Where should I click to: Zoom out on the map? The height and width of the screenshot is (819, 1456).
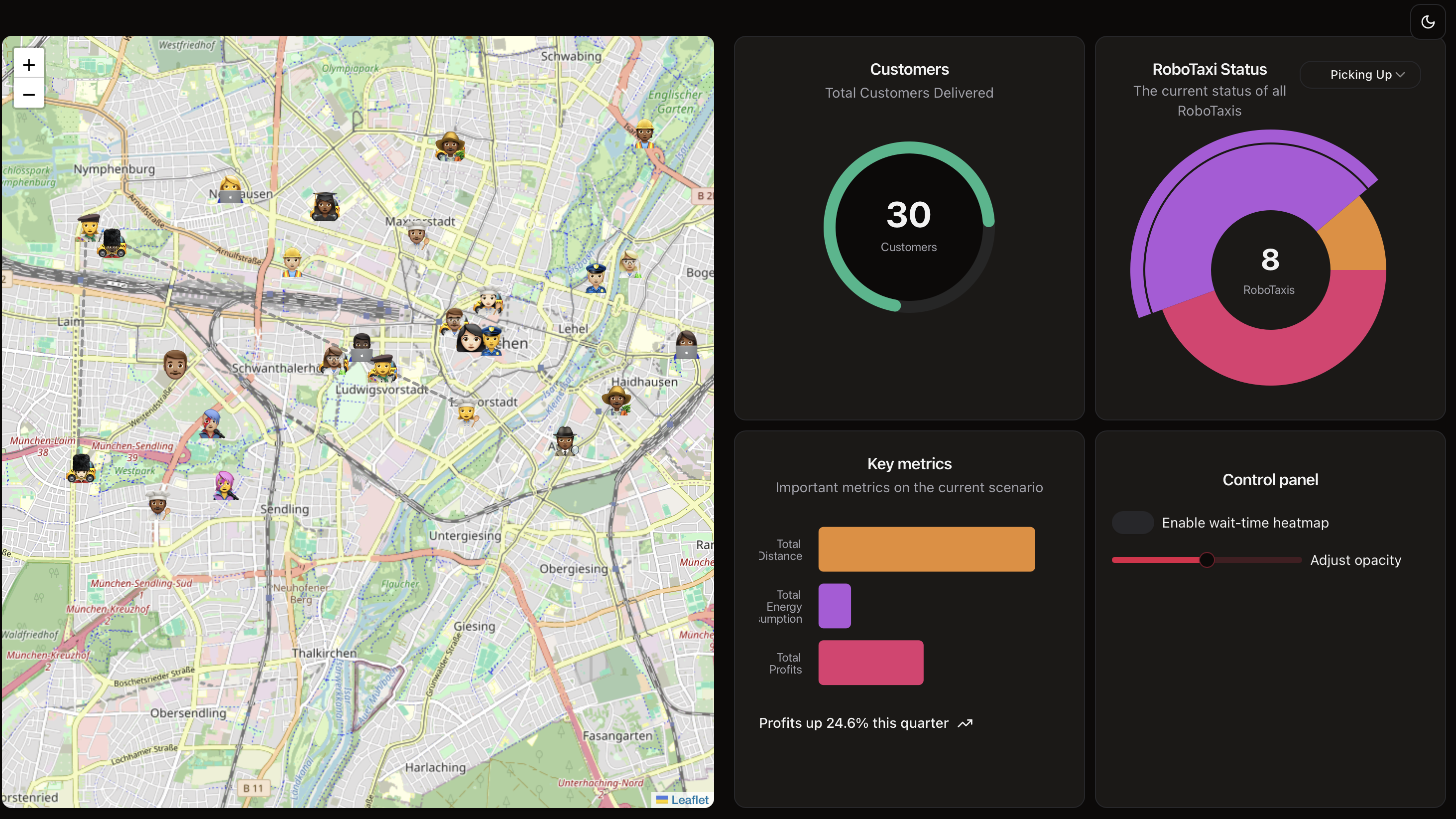[29, 95]
